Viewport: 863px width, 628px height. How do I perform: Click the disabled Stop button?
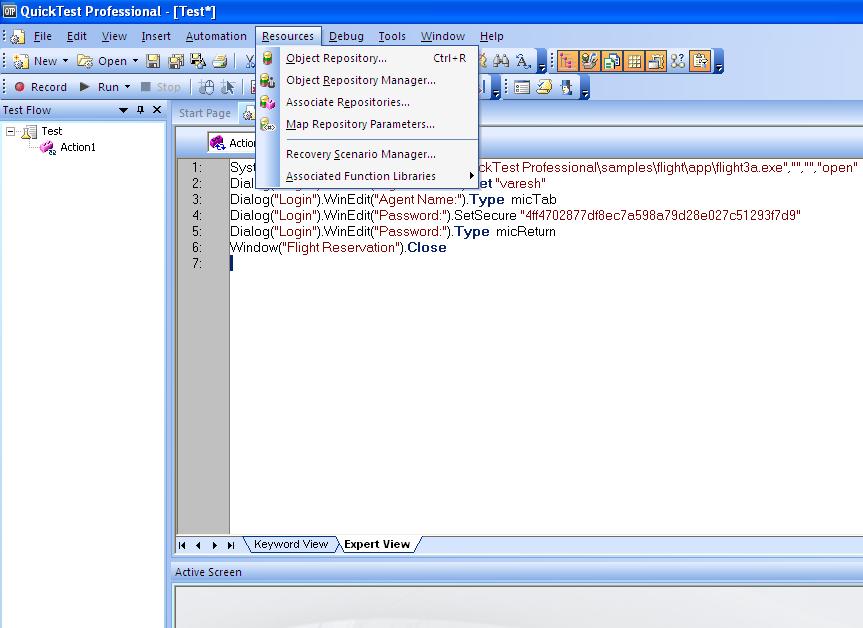coord(161,87)
